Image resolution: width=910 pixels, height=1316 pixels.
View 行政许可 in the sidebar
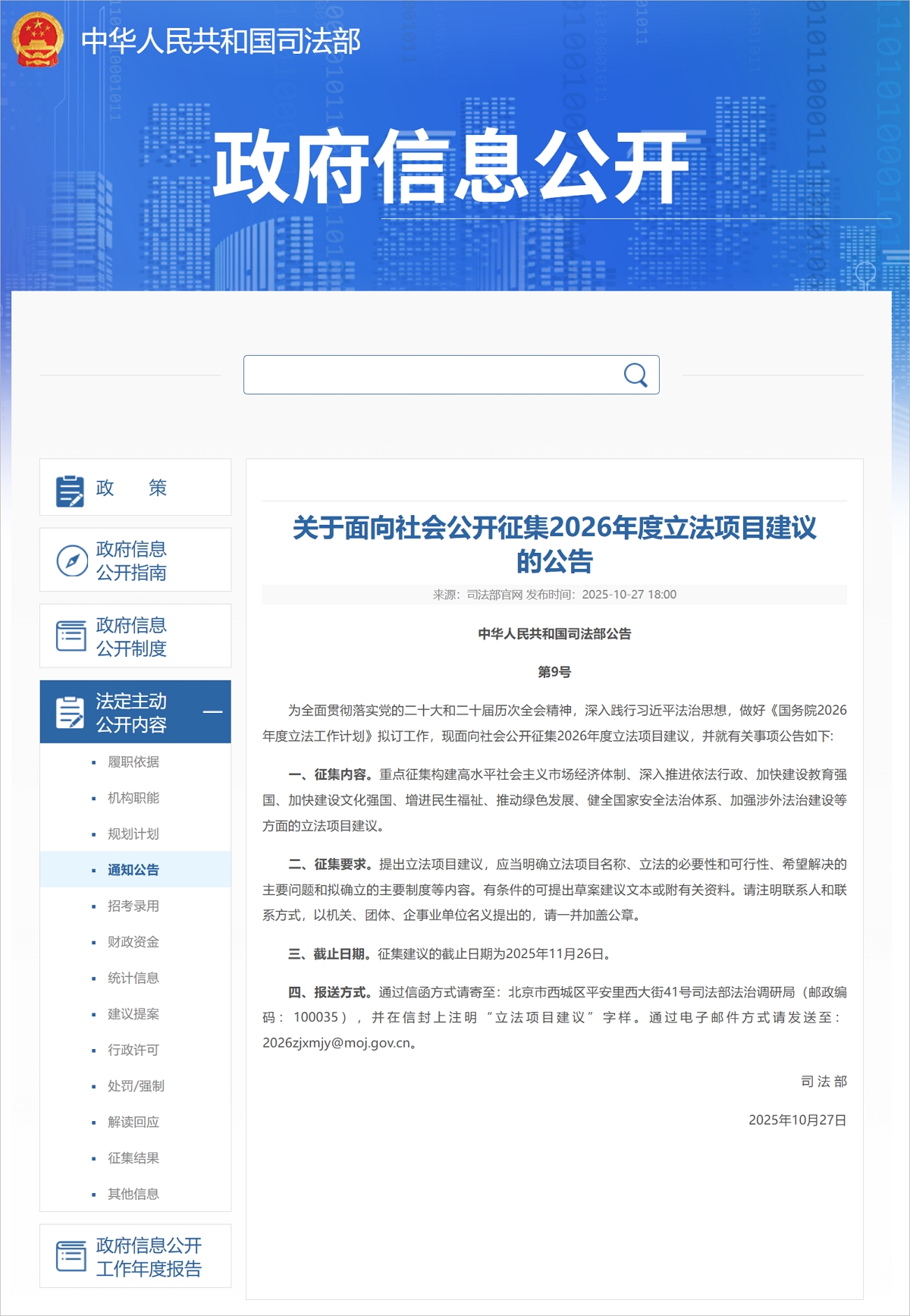[x=133, y=1051]
